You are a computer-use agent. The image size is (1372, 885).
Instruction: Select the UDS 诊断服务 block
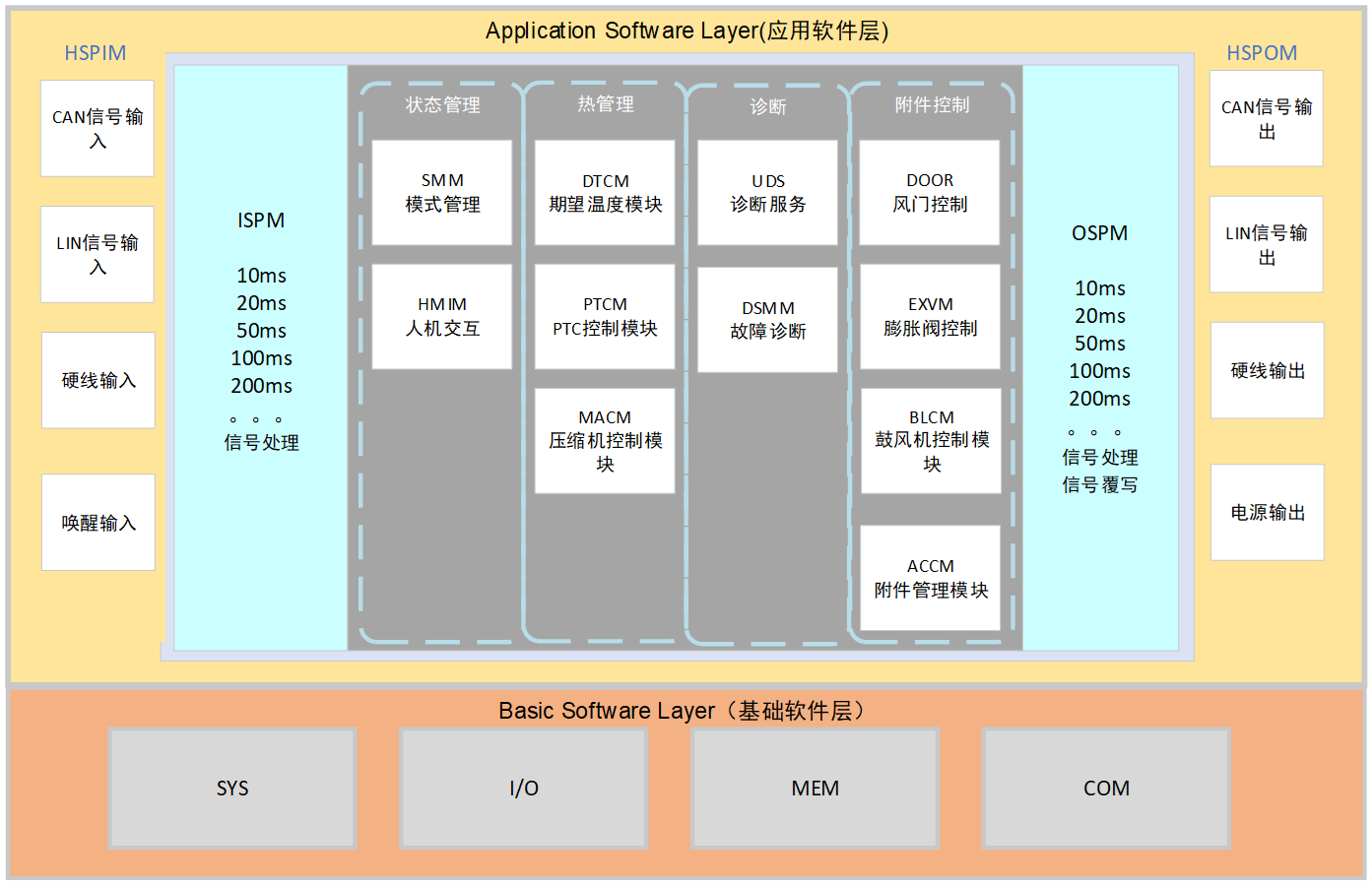767,193
